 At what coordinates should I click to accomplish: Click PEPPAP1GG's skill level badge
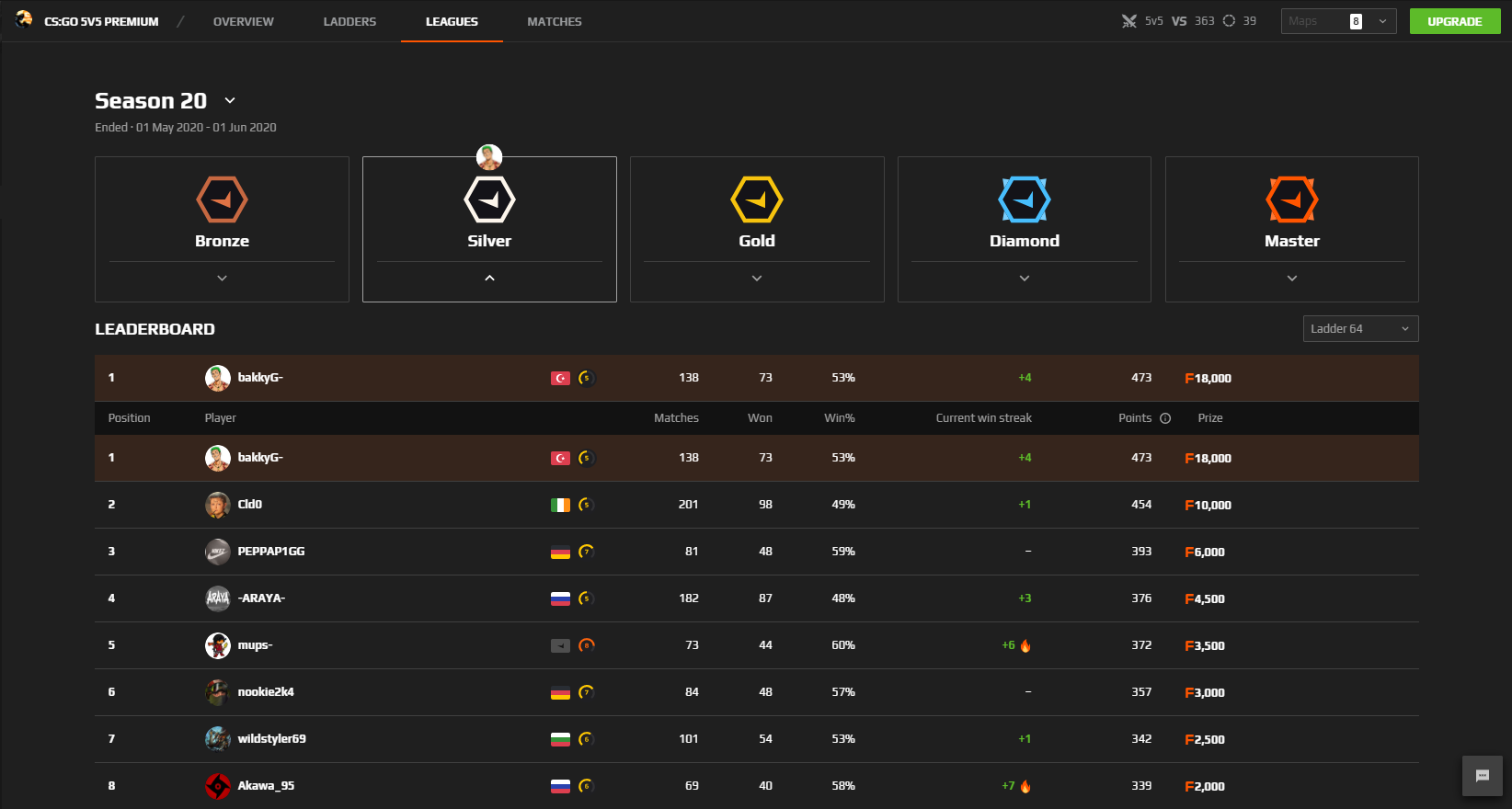(587, 552)
